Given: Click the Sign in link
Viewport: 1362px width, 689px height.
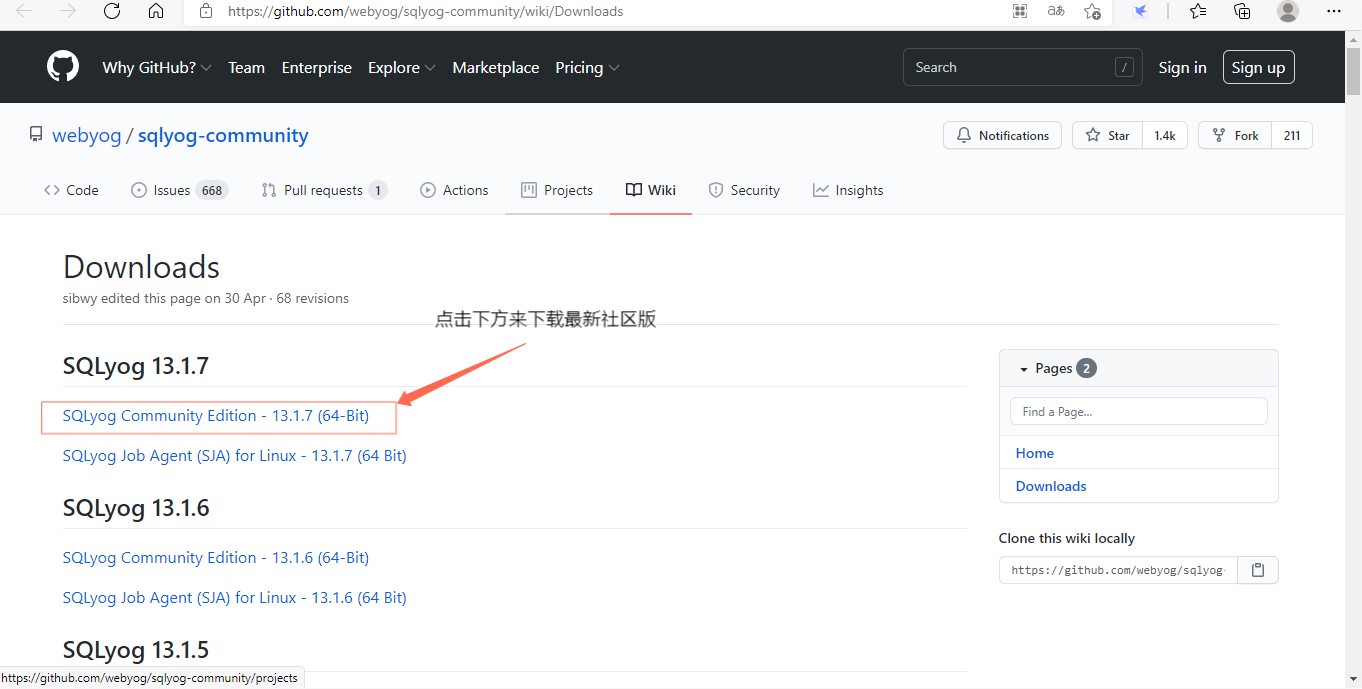Looking at the screenshot, I should [1182, 68].
